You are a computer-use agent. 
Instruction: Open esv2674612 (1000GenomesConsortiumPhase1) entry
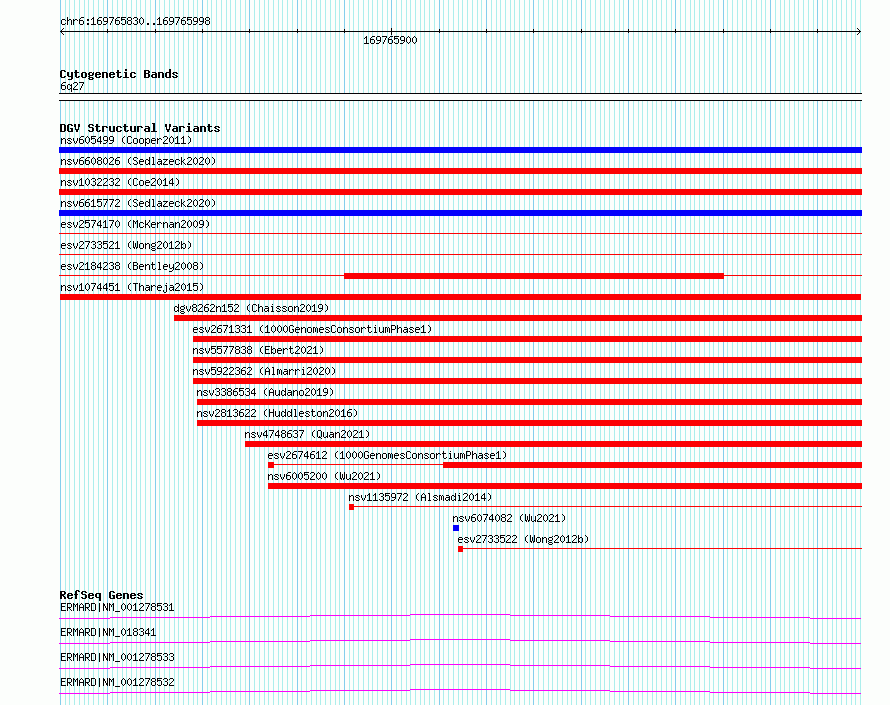(x=387, y=455)
